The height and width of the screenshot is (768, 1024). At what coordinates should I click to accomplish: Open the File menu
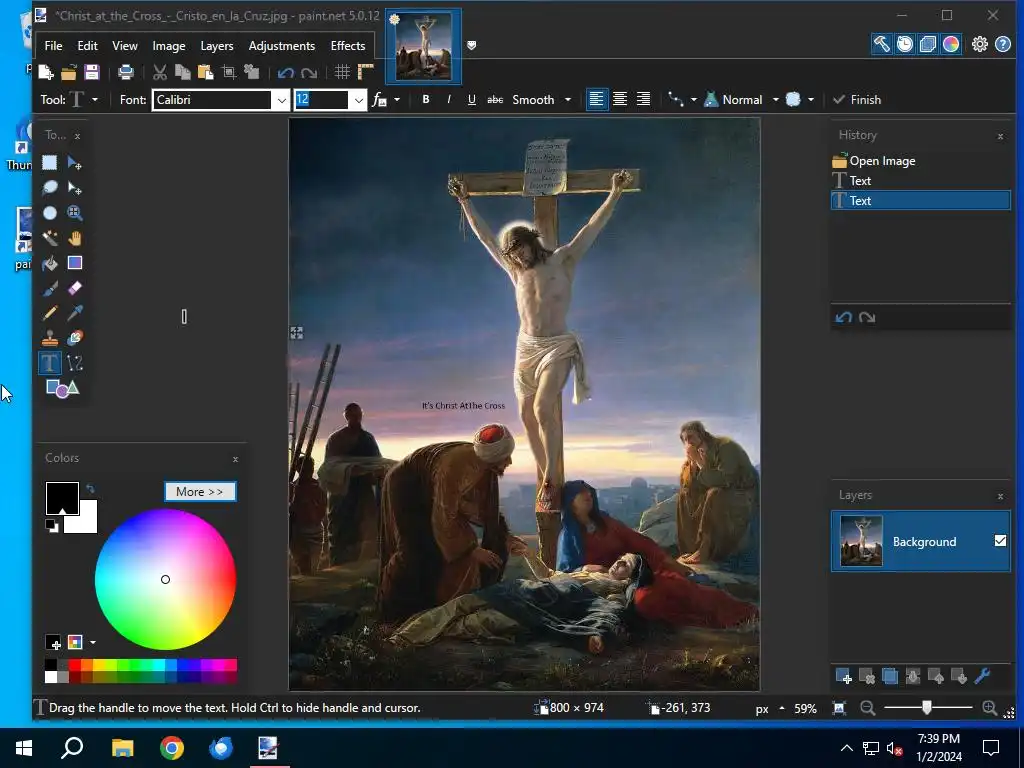pyautogui.click(x=53, y=46)
